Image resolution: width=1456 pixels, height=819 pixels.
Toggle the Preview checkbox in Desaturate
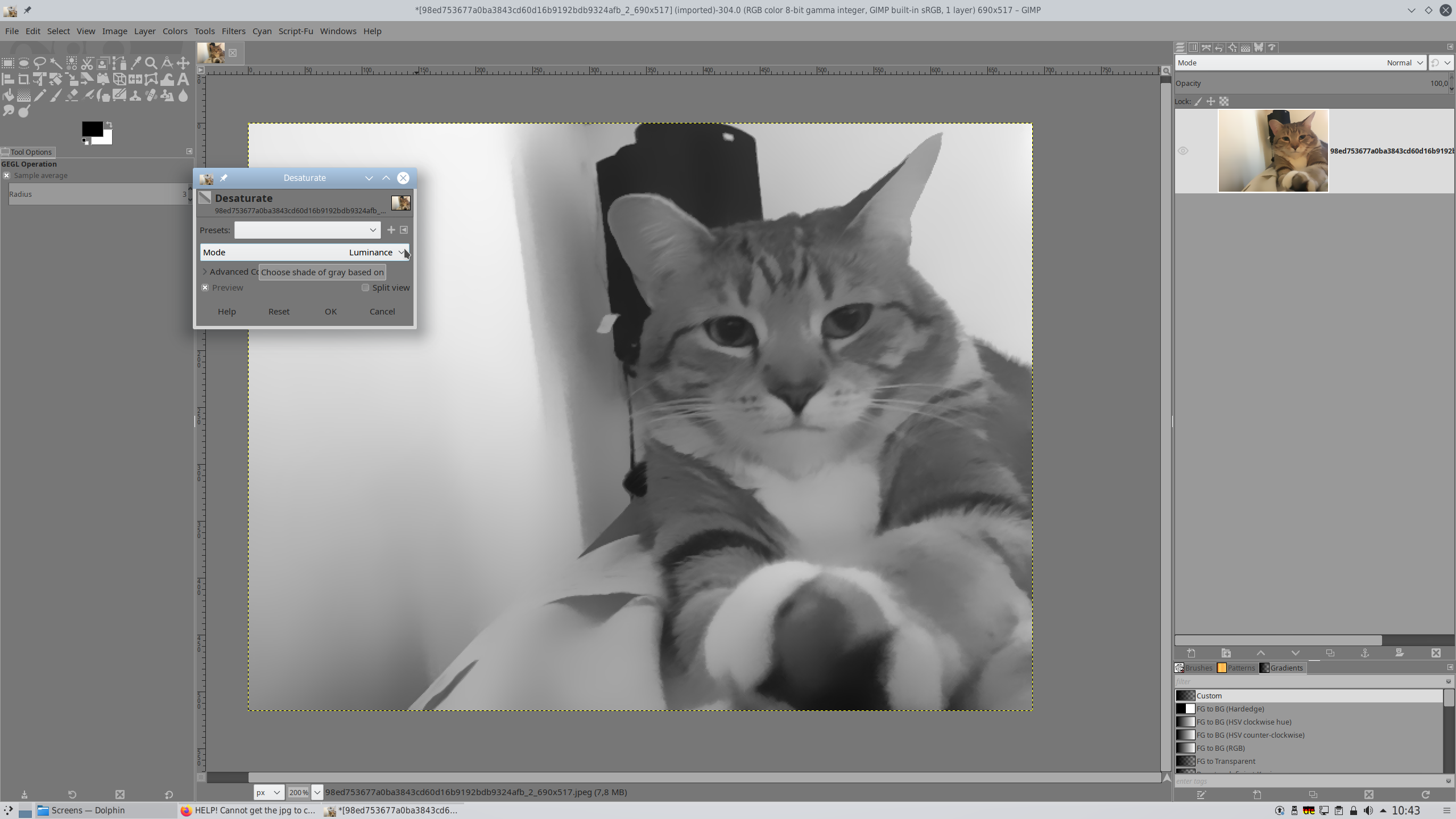click(x=205, y=288)
